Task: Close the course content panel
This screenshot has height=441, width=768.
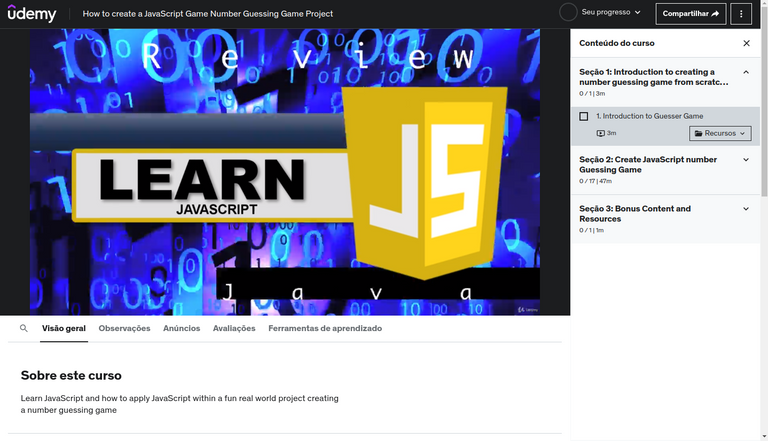Action: pyautogui.click(x=746, y=43)
